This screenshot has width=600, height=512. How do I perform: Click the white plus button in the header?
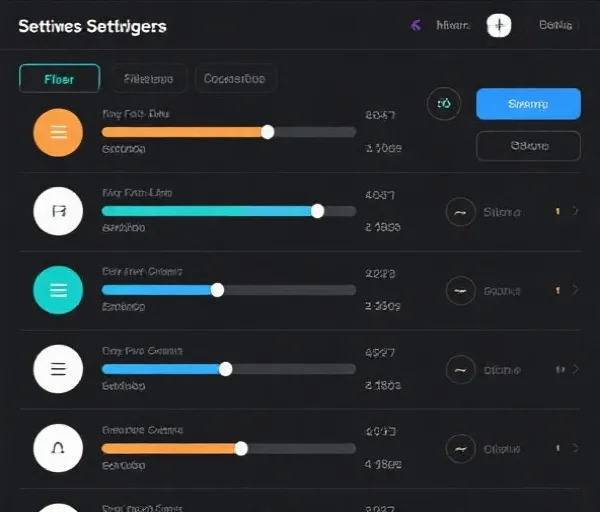pos(498,26)
